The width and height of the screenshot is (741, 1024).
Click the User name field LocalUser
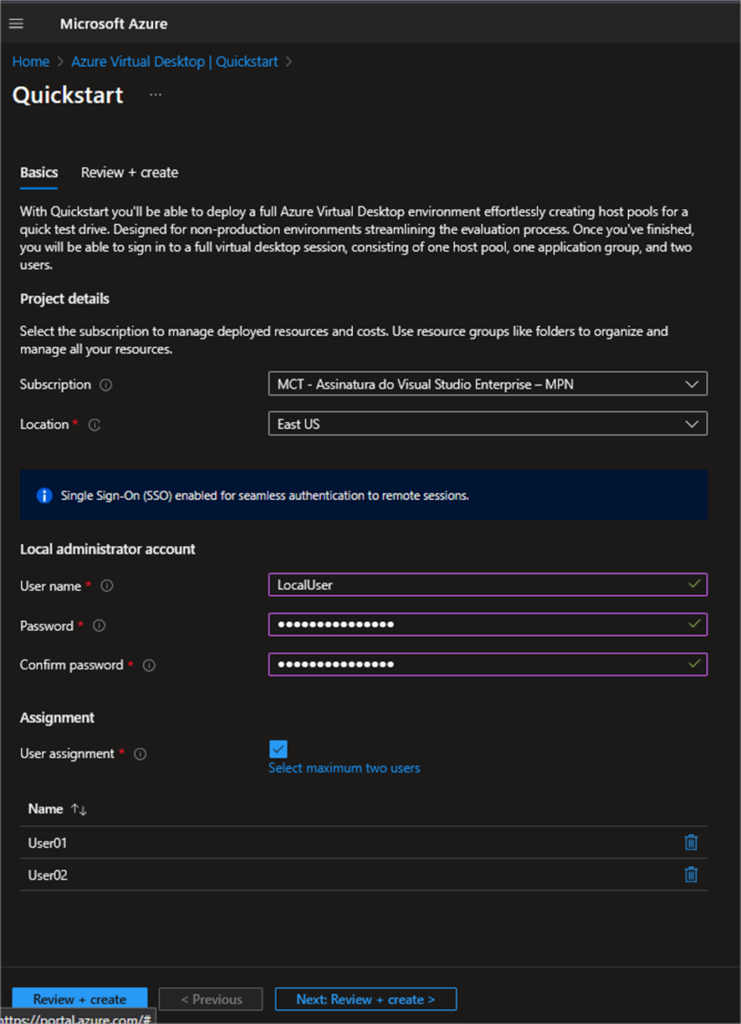[488, 584]
